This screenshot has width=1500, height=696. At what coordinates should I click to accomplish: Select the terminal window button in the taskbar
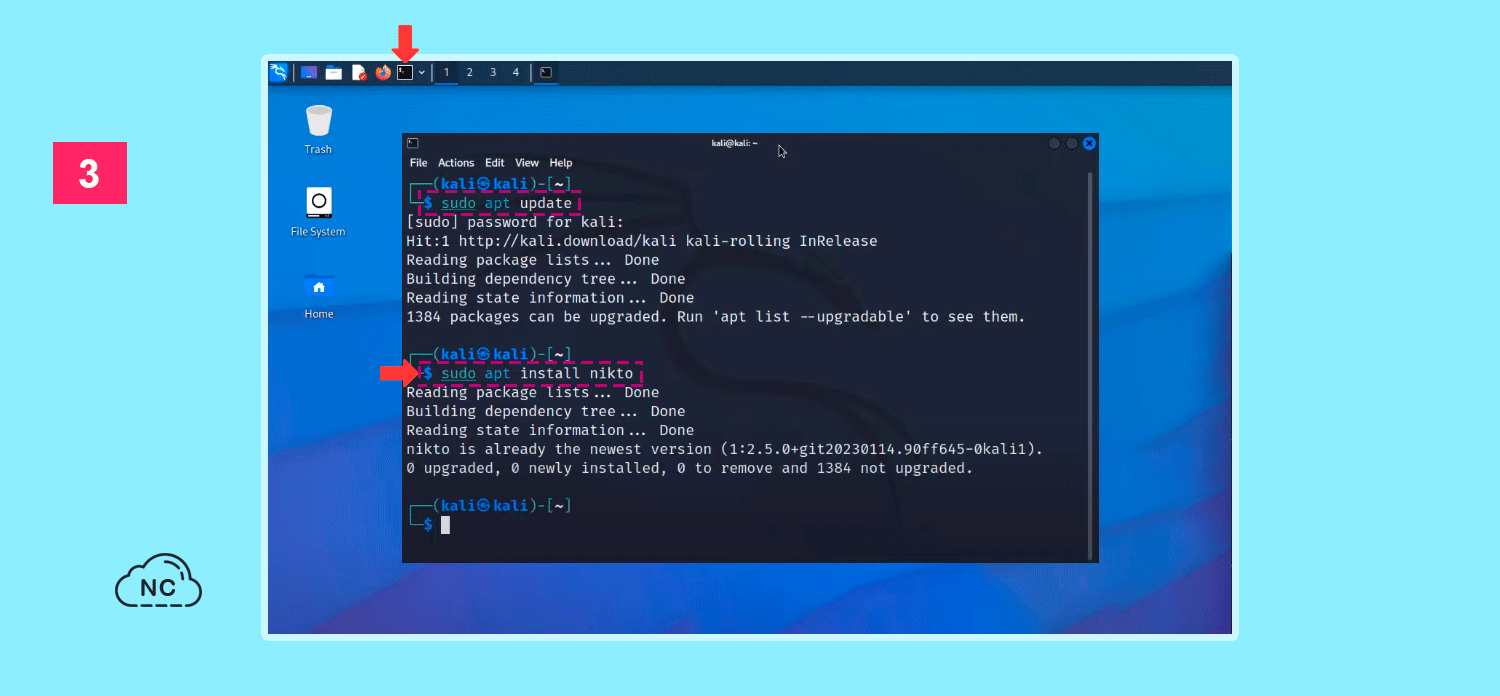[546, 72]
